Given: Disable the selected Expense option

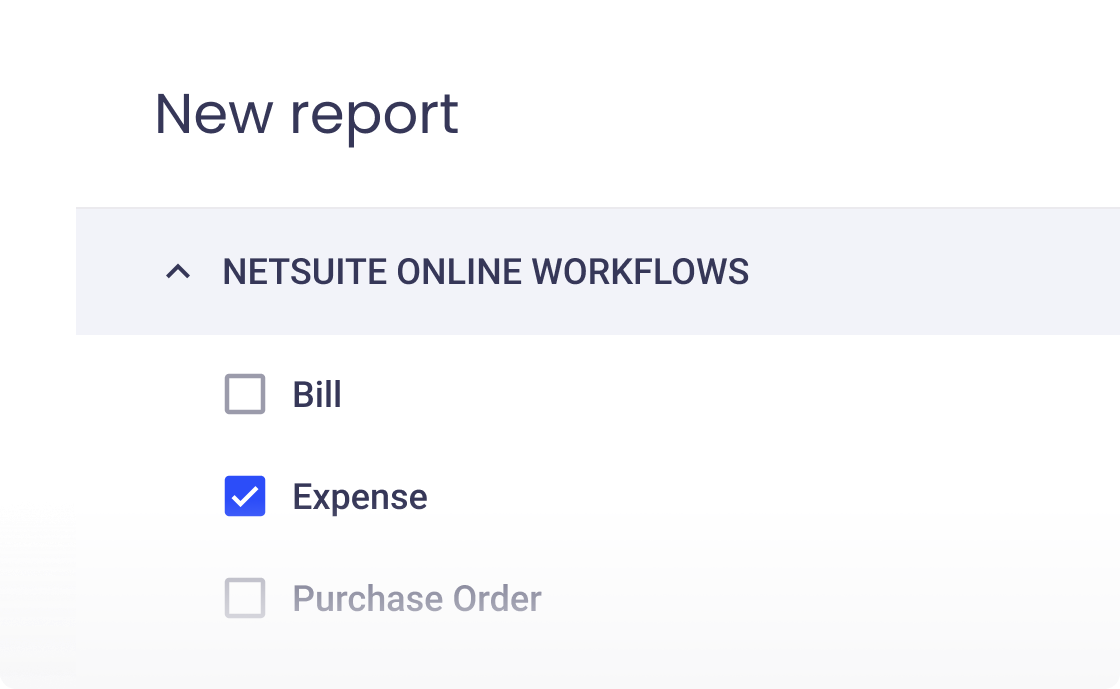Looking at the screenshot, I should pyautogui.click(x=244, y=496).
